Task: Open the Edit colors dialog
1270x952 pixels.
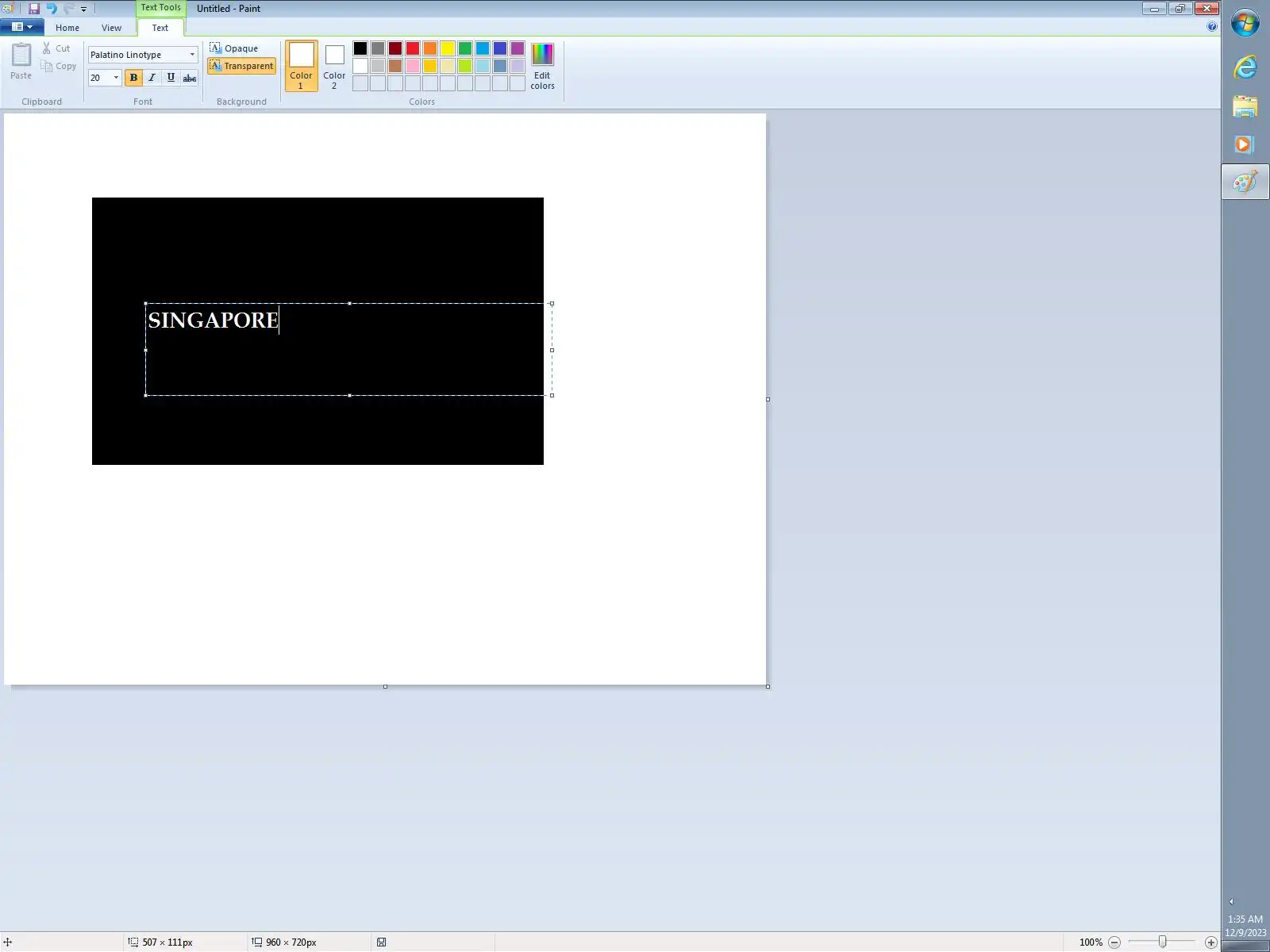Action: point(543,66)
